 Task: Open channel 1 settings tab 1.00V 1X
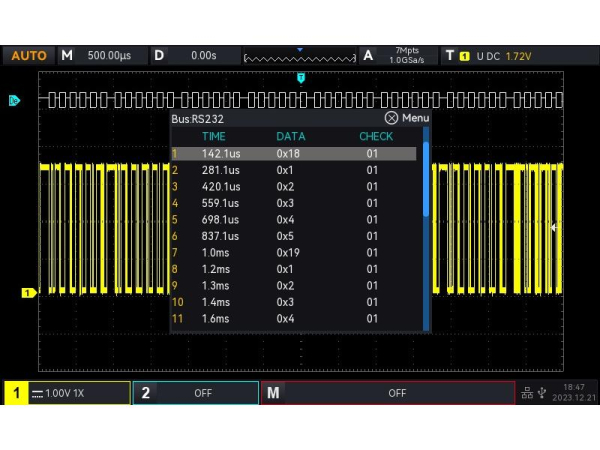tap(67, 393)
